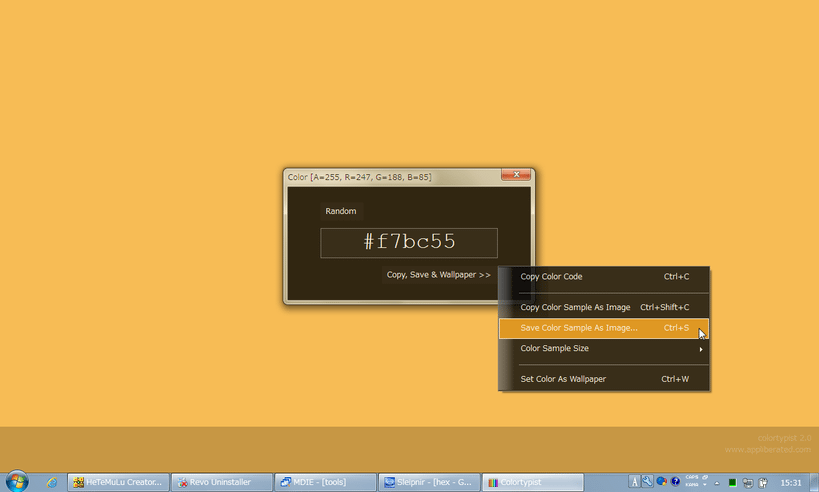Expand the Color Sample Size submenu
Image resolution: width=819 pixels, height=492 pixels.
[604, 348]
